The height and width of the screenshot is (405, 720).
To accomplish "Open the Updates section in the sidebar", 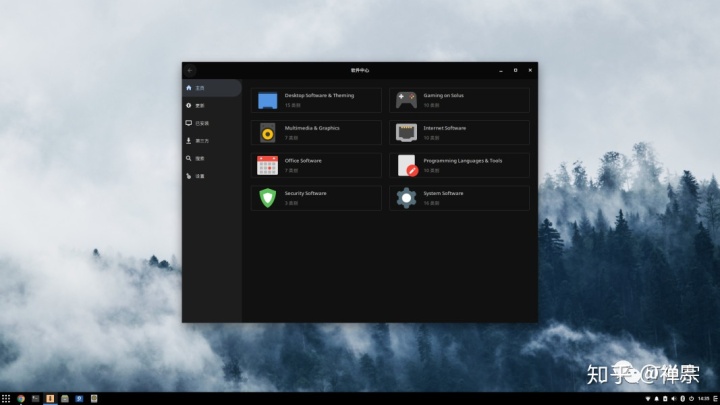I will click(212, 106).
